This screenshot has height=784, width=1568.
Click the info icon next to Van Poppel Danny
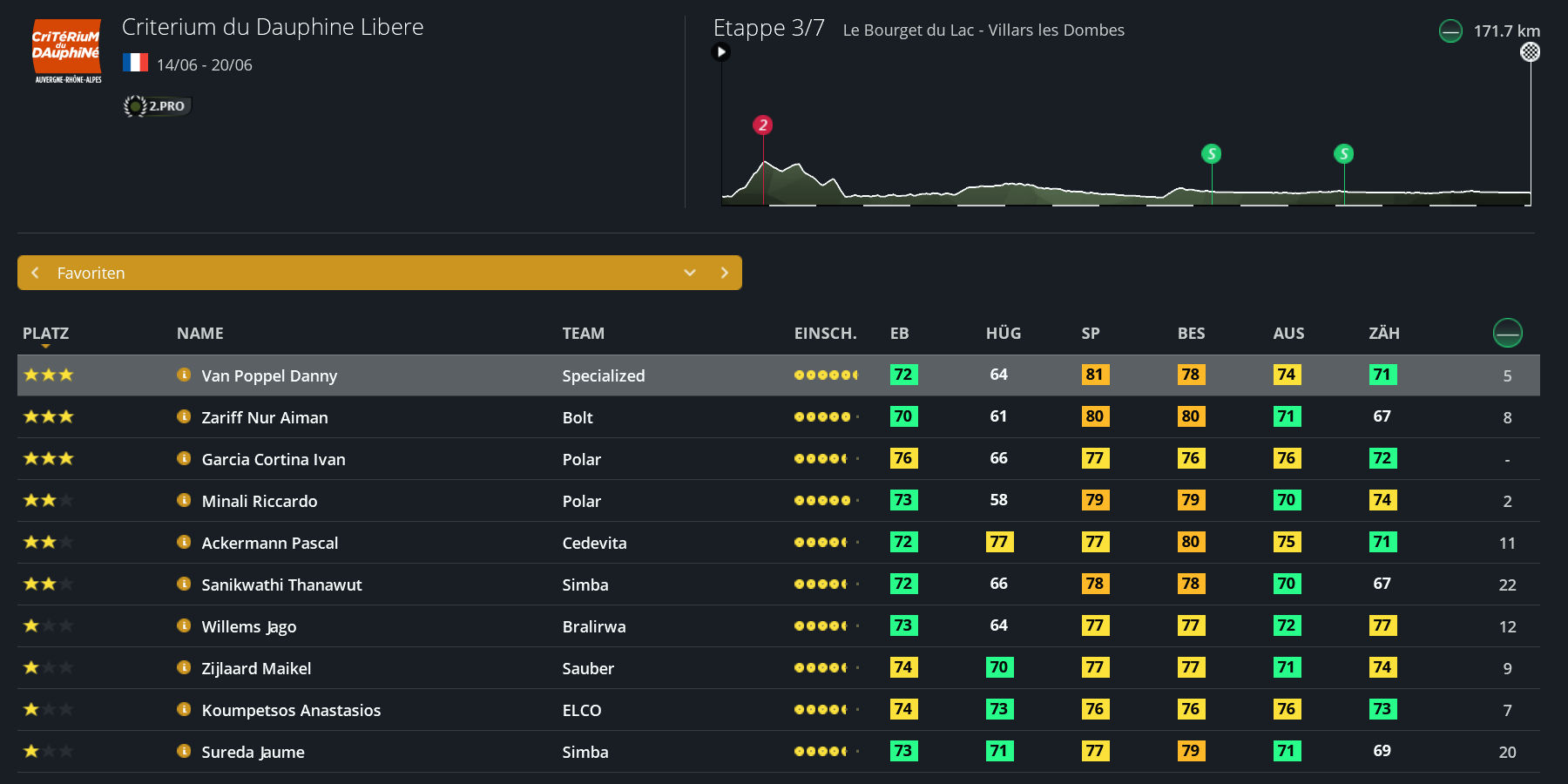coord(184,375)
